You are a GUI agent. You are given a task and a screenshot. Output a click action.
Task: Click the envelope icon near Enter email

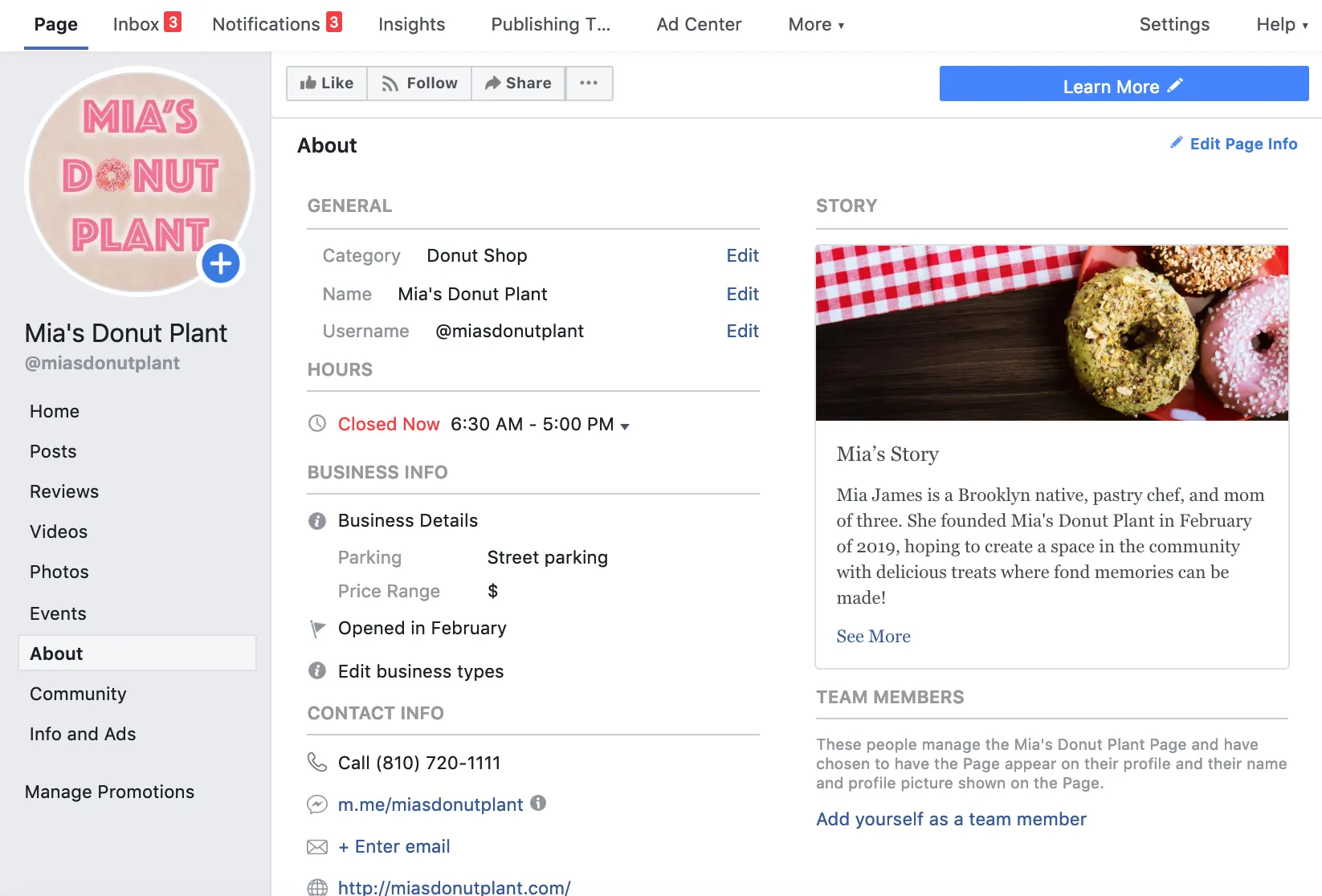point(317,846)
